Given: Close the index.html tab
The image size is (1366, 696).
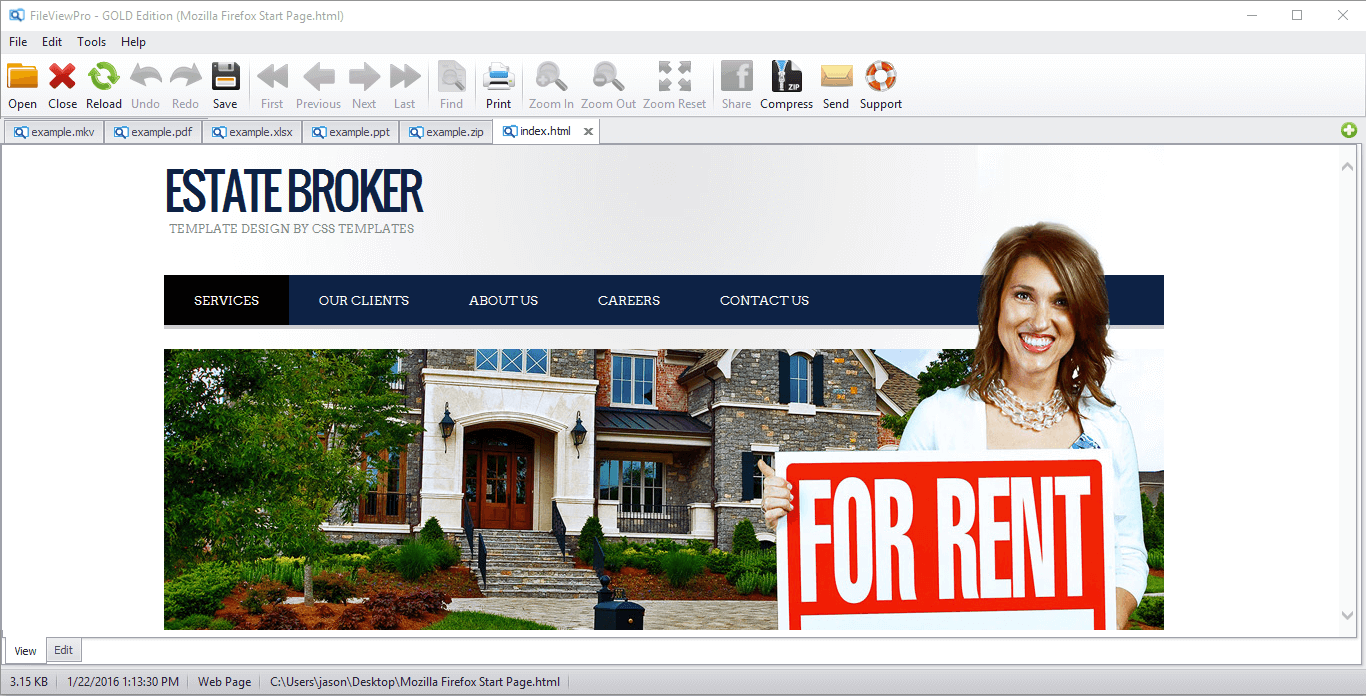Looking at the screenshot, I should (588, 131).
